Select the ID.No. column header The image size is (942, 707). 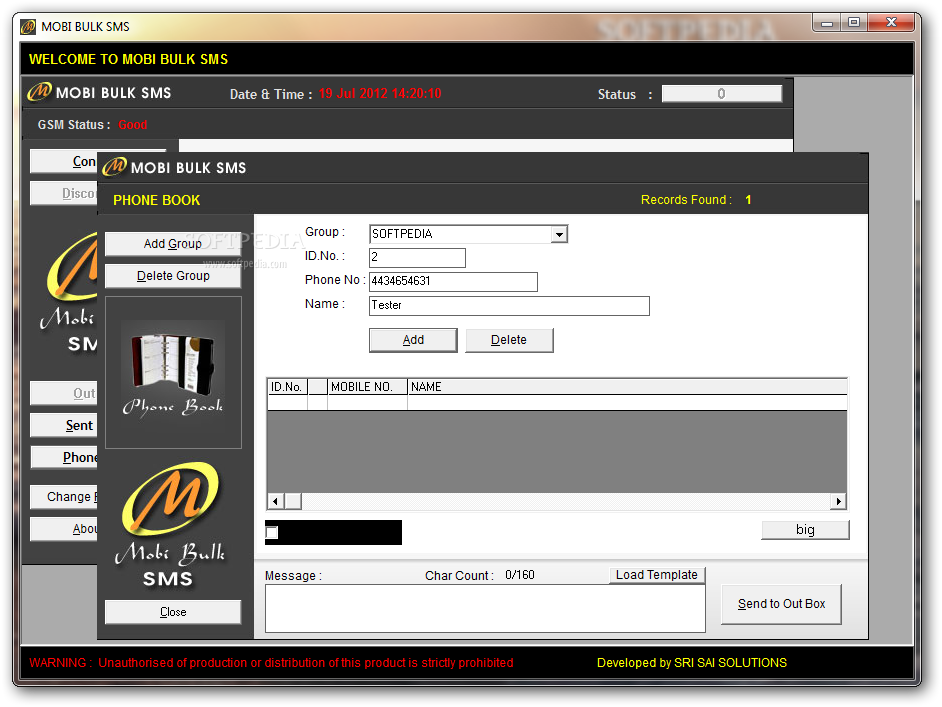pyautogui.click(x=287, y=387)
